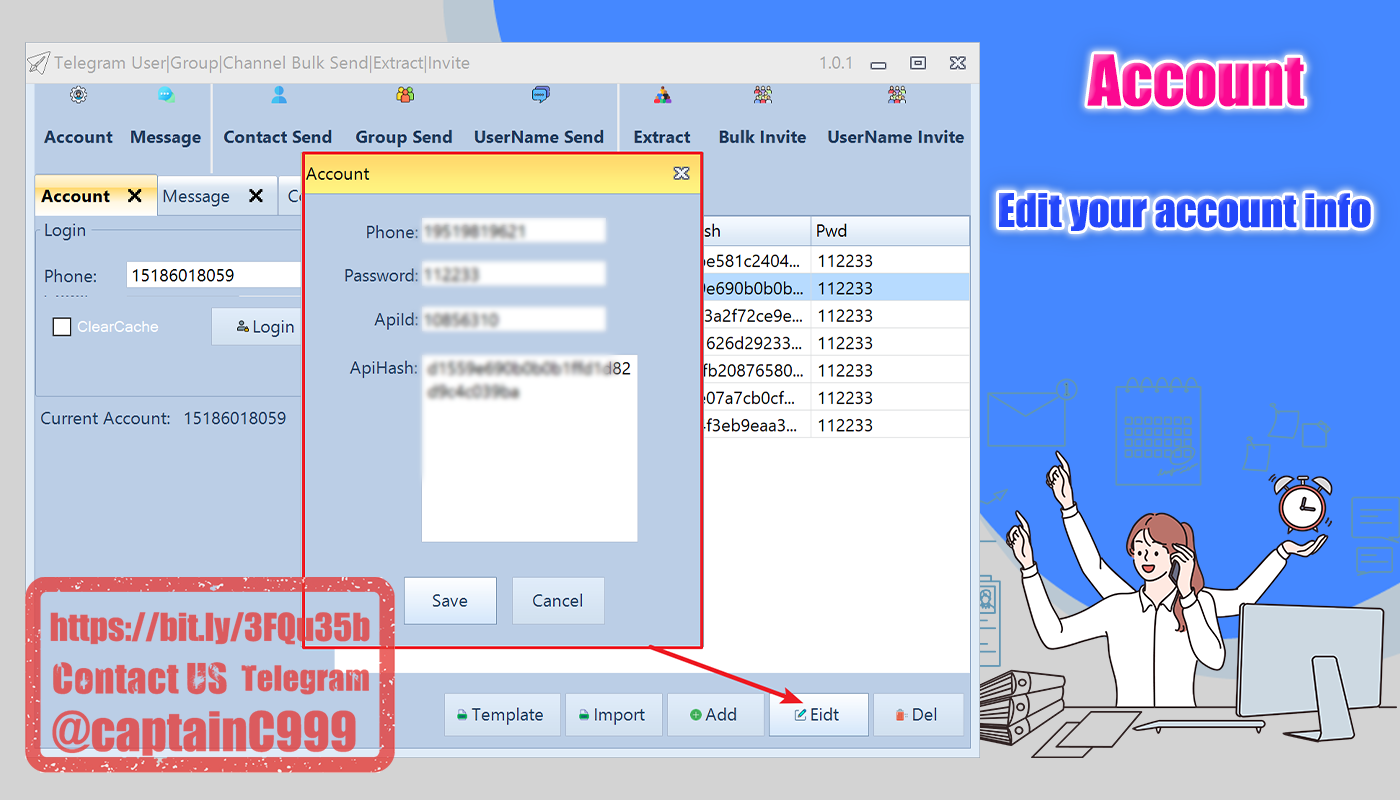Open the Extract tool

tap(662, 117)
